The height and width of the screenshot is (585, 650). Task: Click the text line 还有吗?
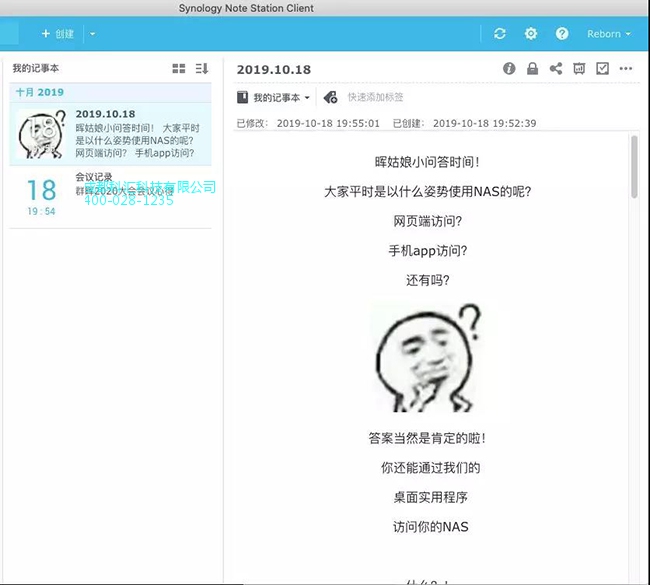[427, 281]
